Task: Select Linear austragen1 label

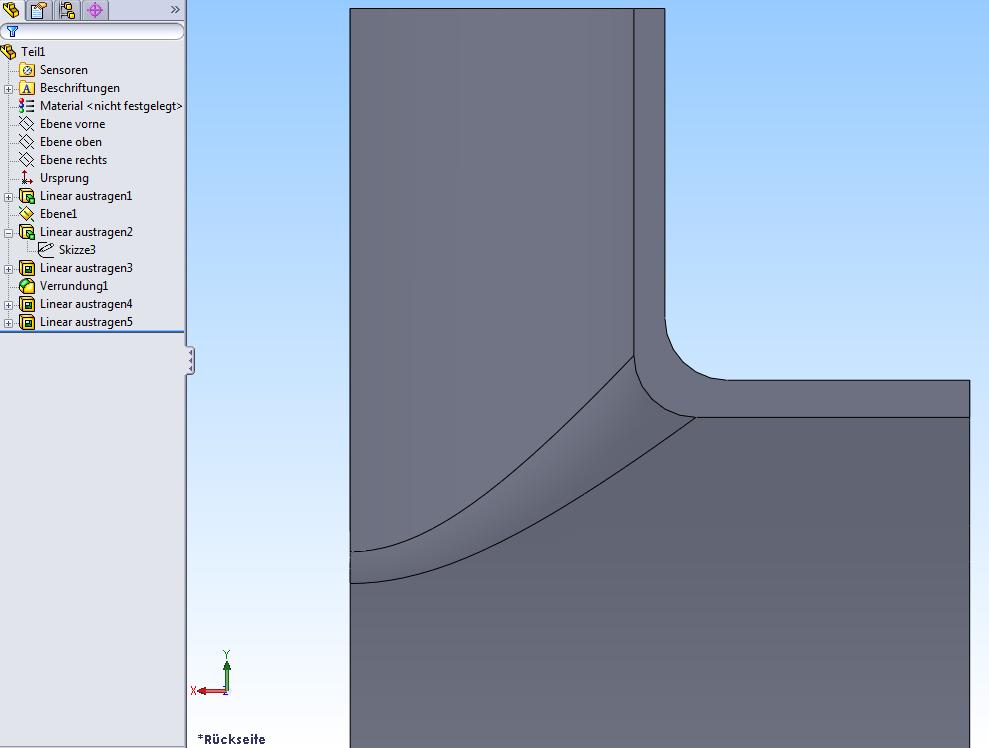Action: pos(86,196)
